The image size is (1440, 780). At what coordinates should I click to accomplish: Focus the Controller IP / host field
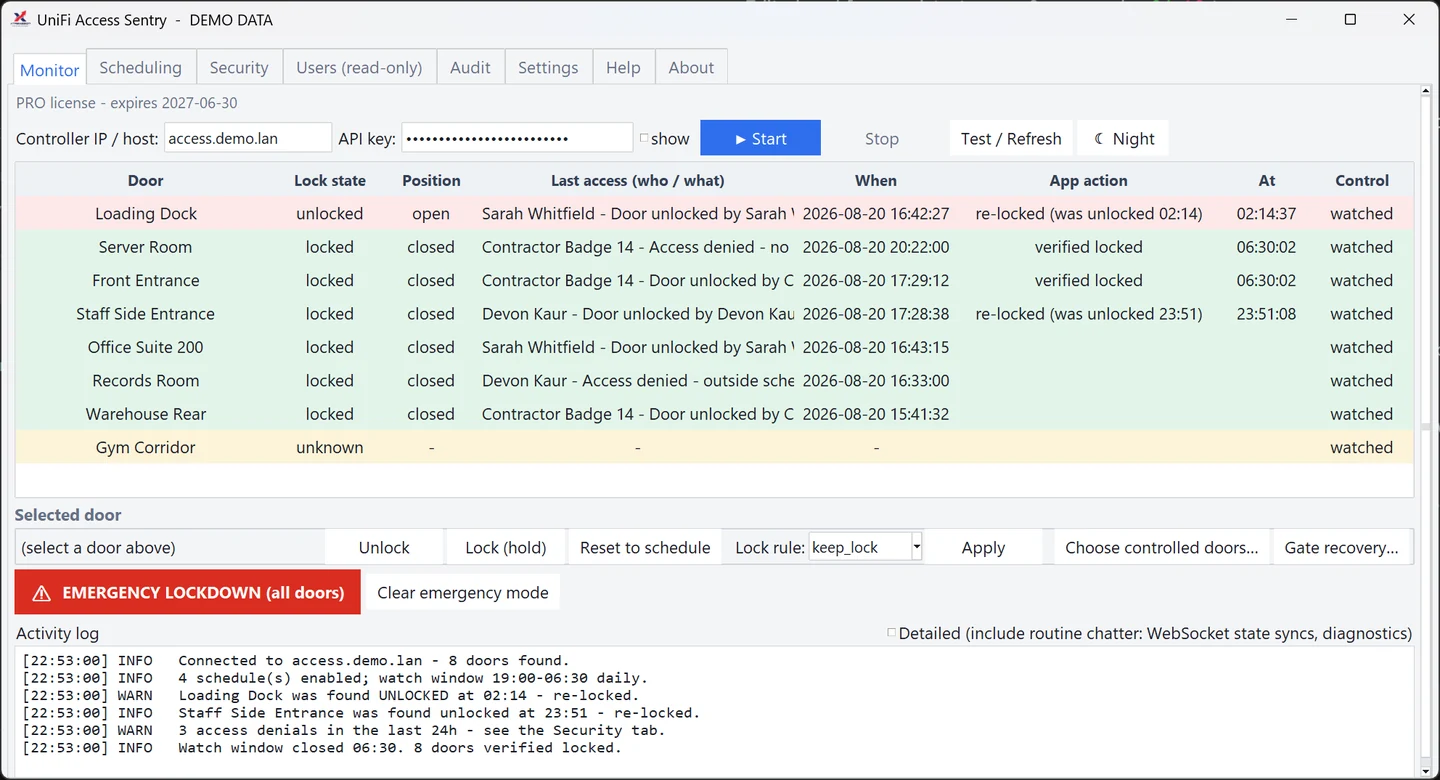point(248,138)
